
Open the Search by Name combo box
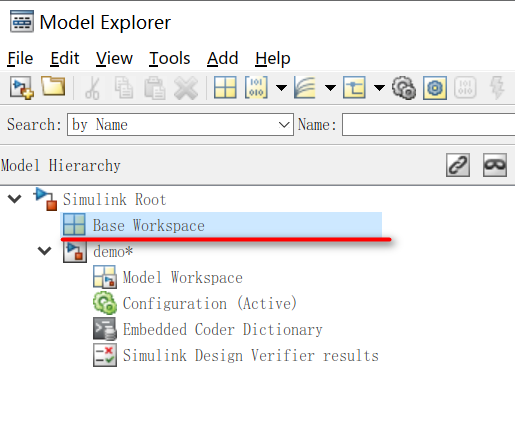point(180,124)
